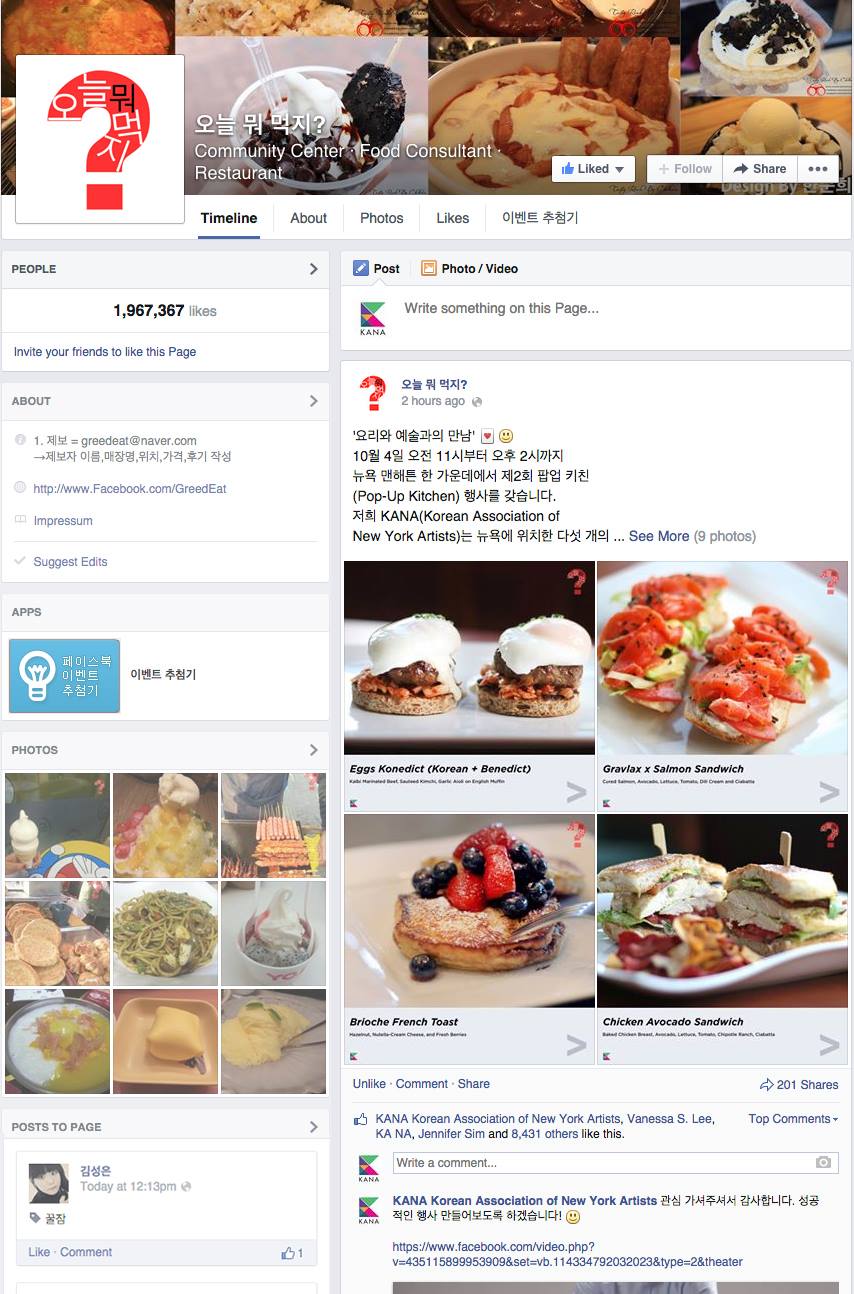Screen dimensions: 854x1294
Task: Open the Top Comments sort dropdown
Action: [x=793, y=1119]
